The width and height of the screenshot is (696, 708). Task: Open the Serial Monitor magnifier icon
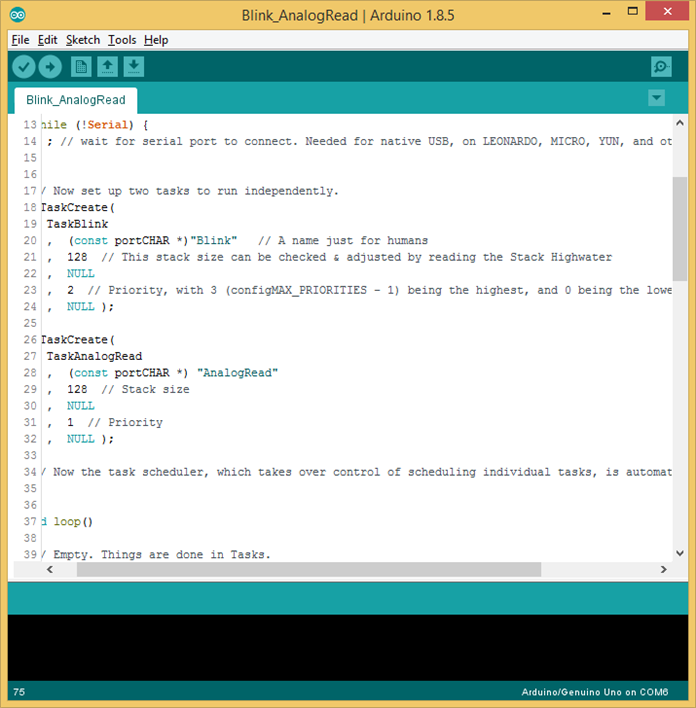[661, 67]
